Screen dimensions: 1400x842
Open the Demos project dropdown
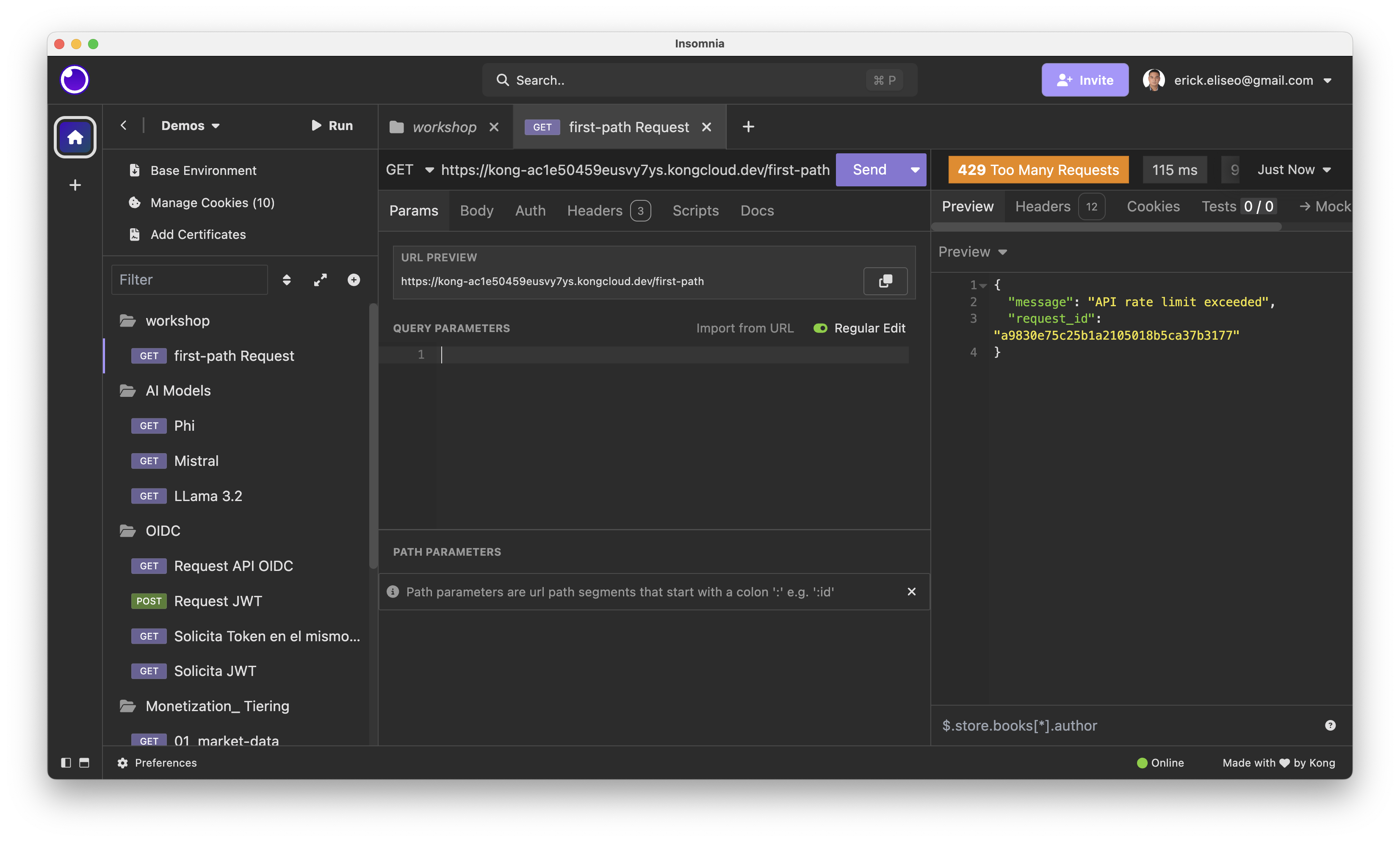pyautogui.click(x=190, y=125)
